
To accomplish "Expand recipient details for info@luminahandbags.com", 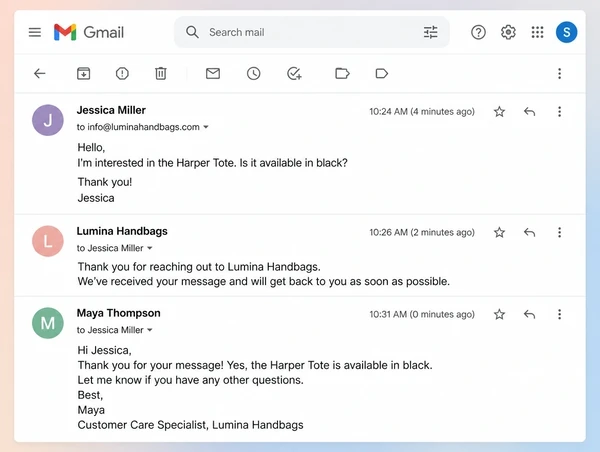I will (x=206, y=127).
